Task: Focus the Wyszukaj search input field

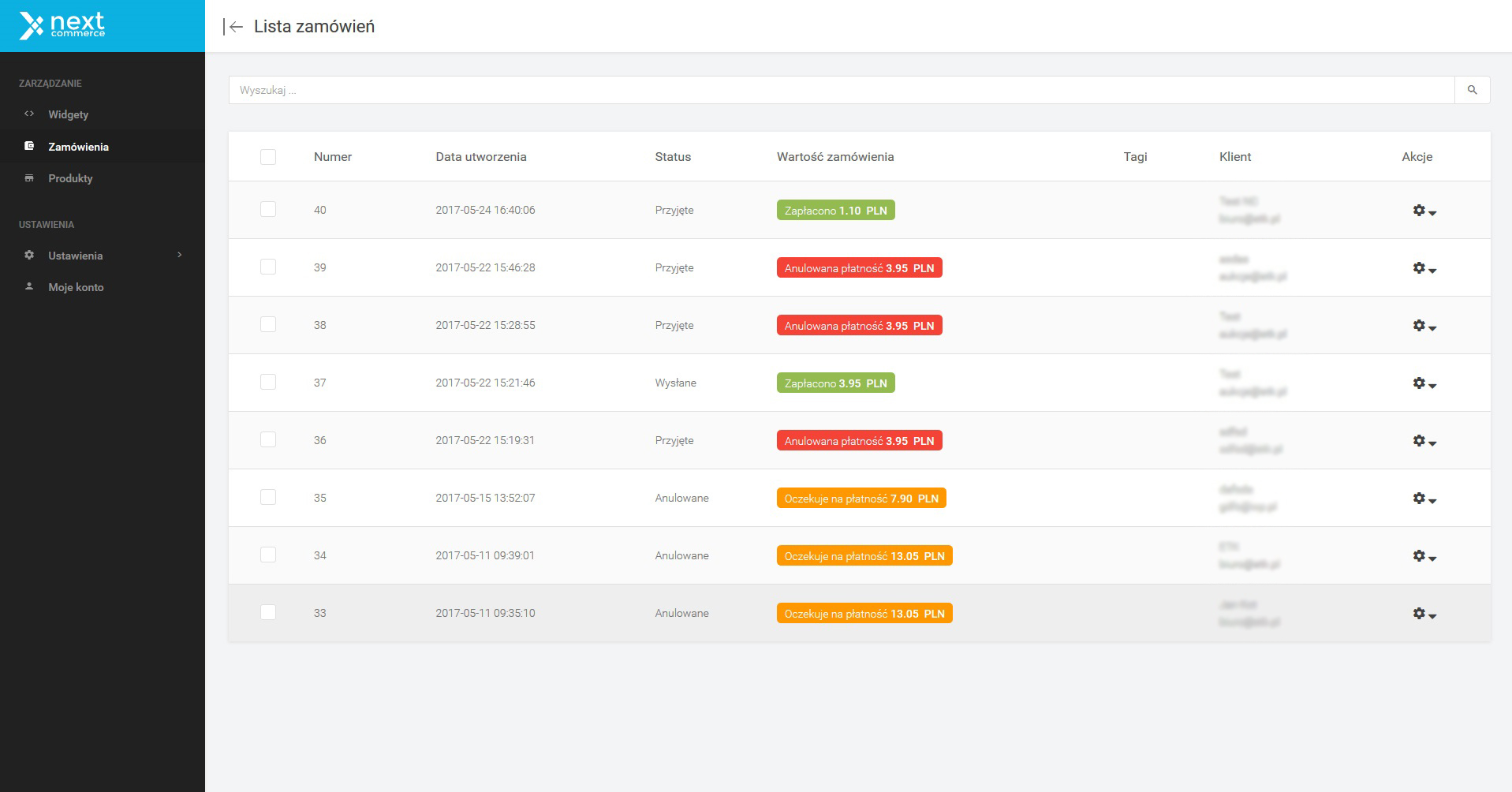Action: 841,90
